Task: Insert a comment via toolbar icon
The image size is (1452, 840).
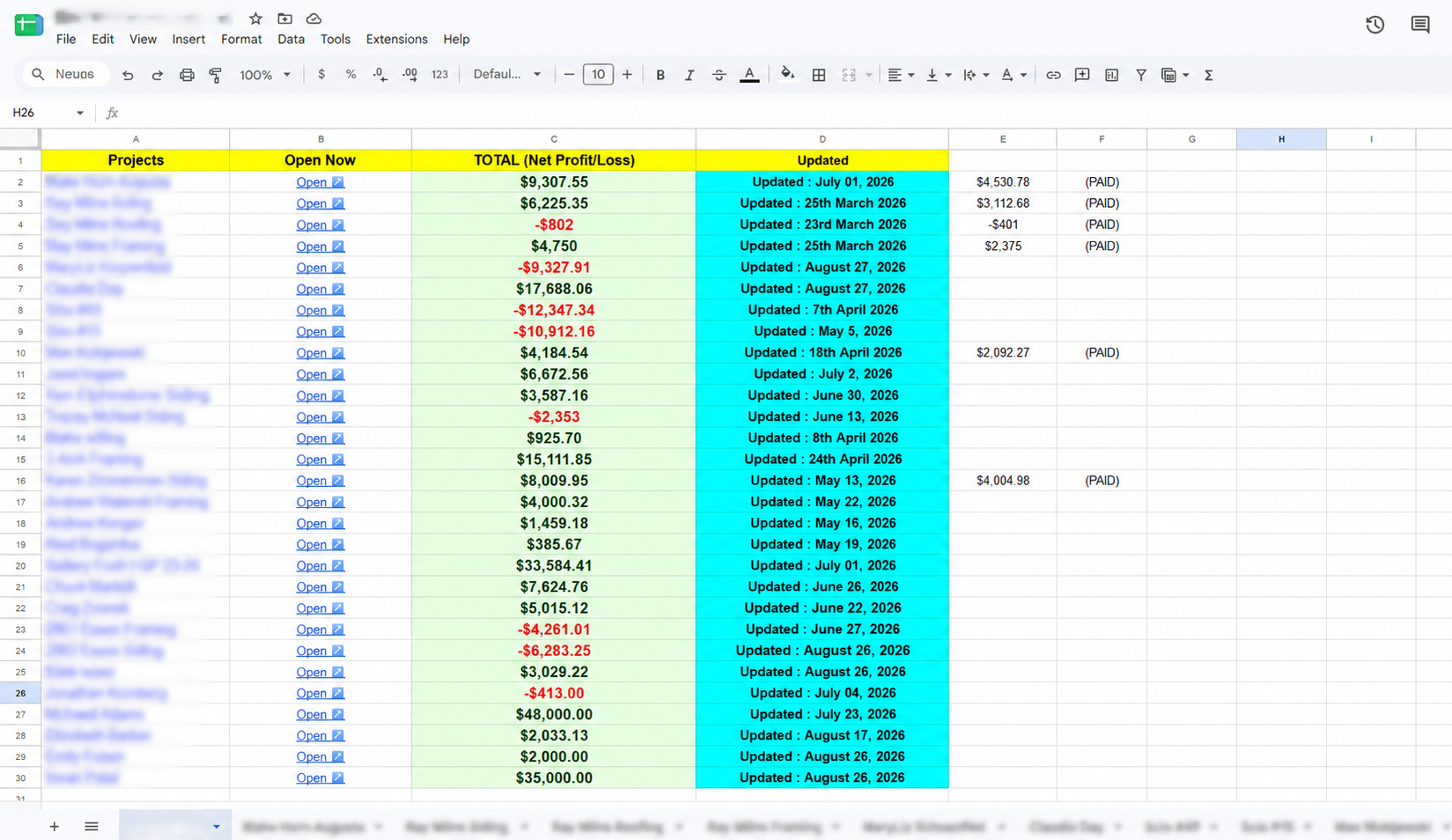Action: pos(1082,75)
